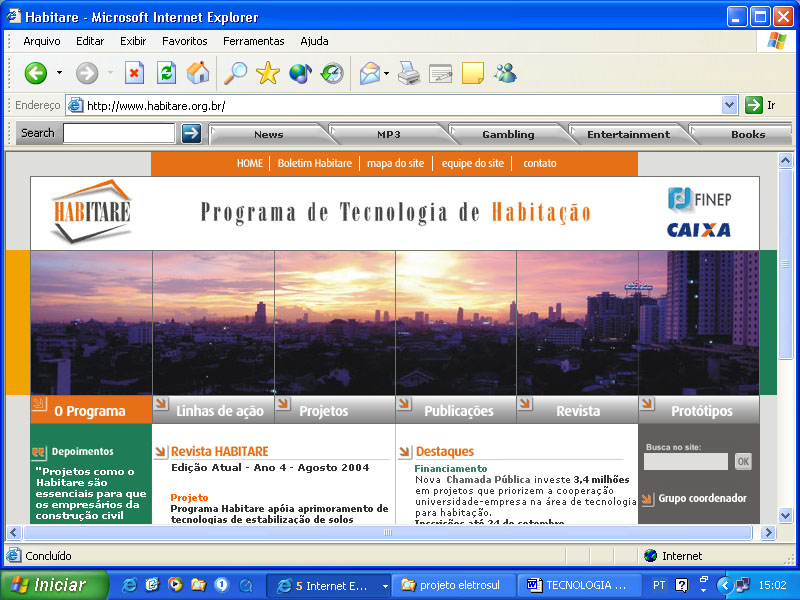Open the Ajuda menu

pos(314,41)
